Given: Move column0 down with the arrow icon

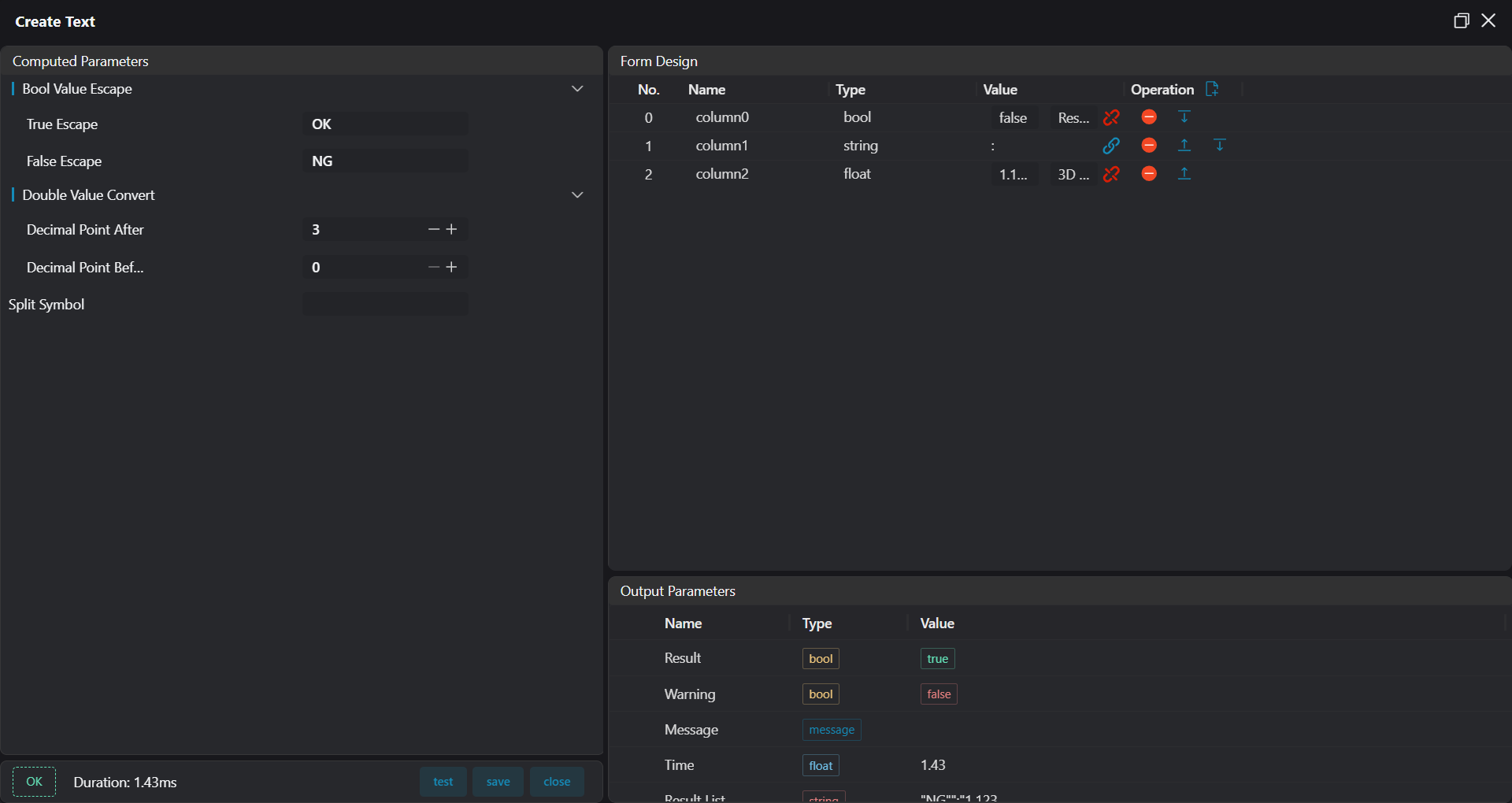Looking at the screenshot, I should click(x=1184, y=117).
